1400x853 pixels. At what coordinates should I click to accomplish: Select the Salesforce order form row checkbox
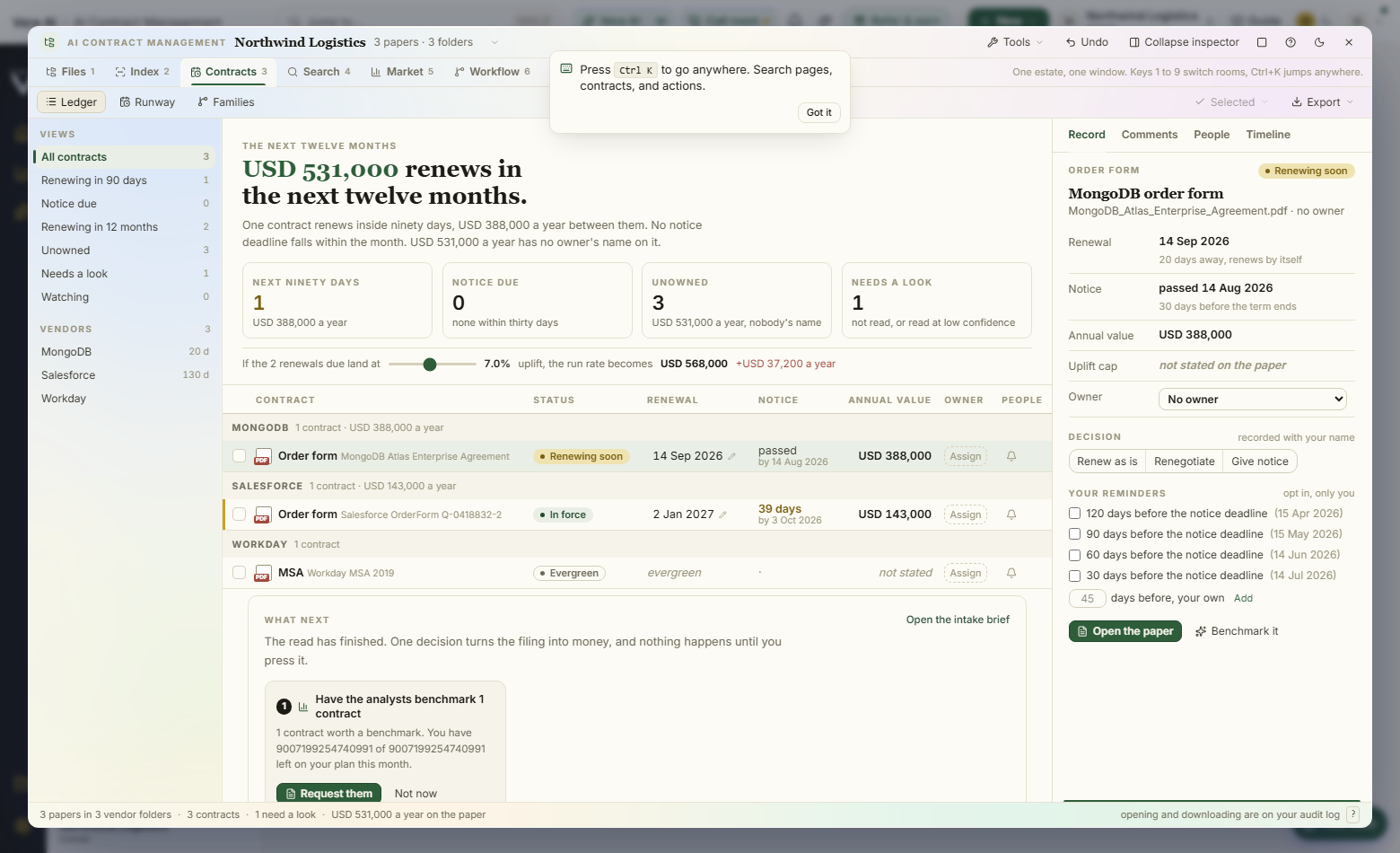point(239,514)
